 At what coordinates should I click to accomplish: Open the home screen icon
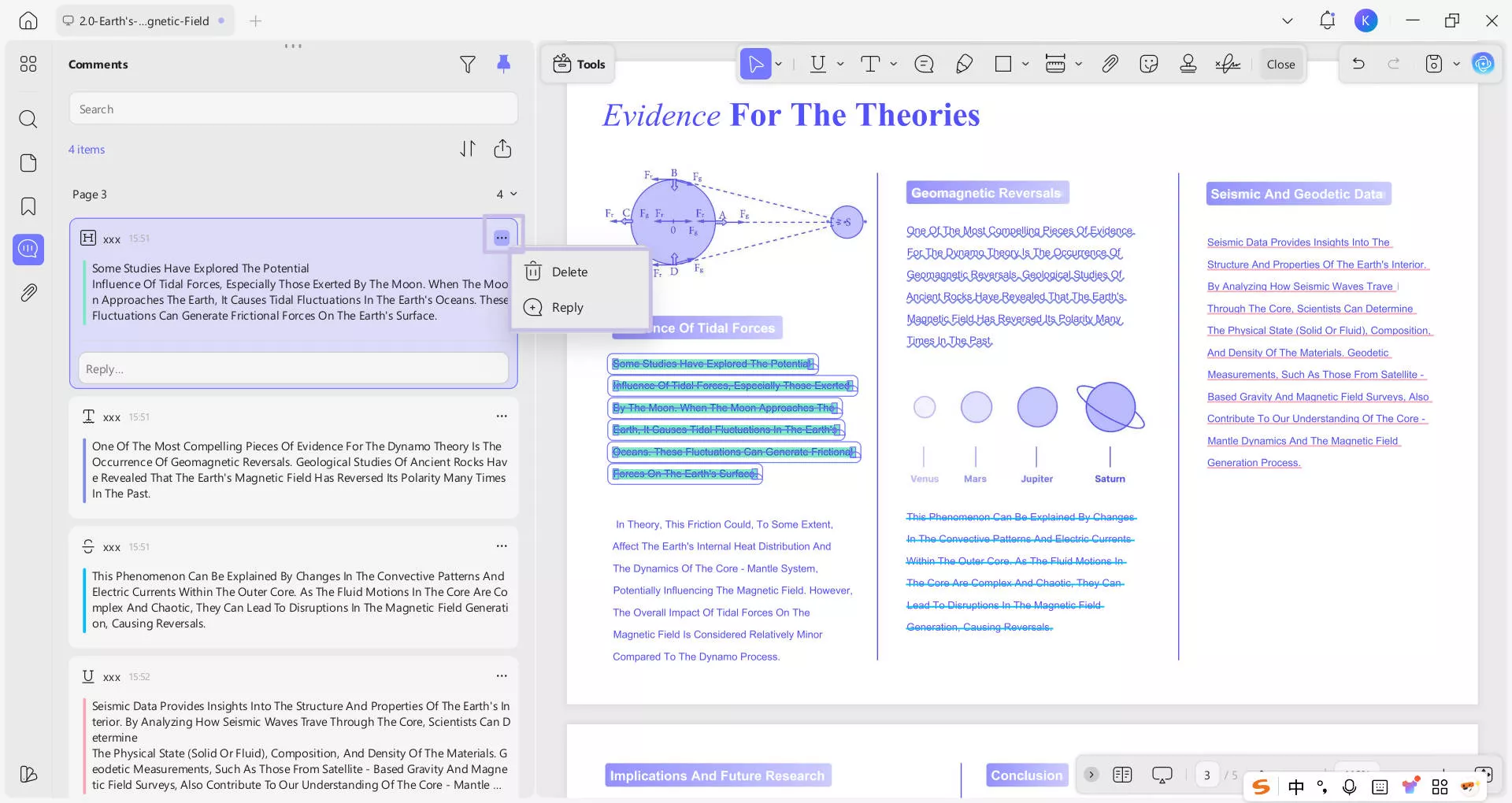click(x=28, y=21)
